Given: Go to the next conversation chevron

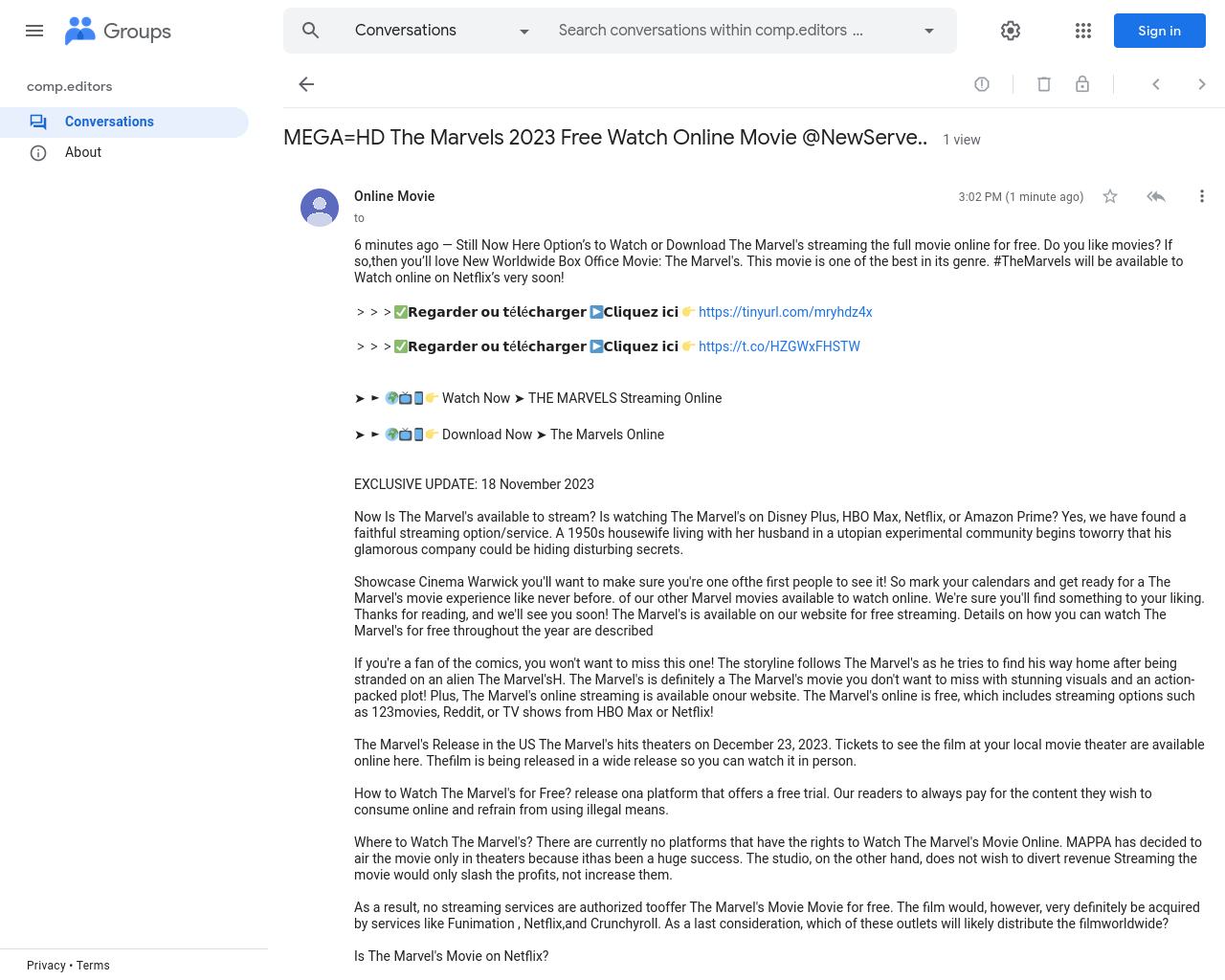Looking at the screenshot, I should [1202, 84].
